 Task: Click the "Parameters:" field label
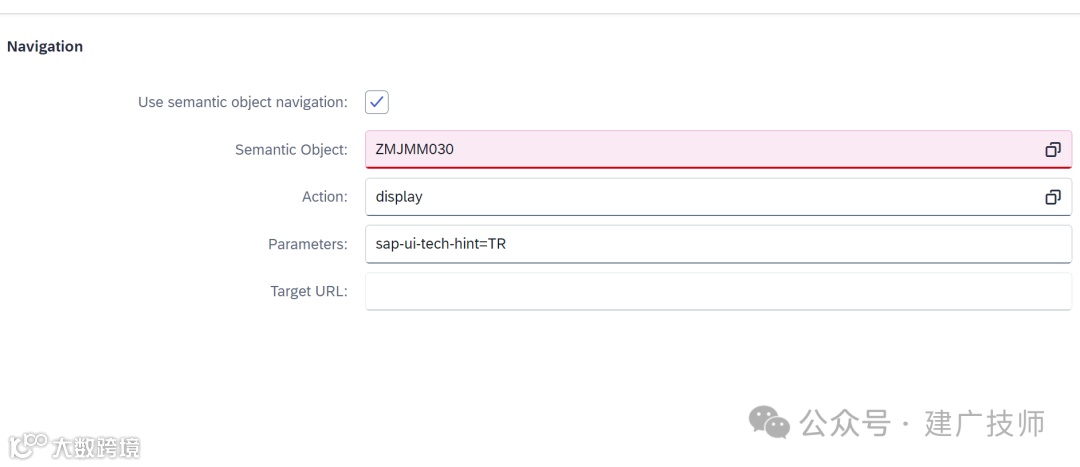307,244
